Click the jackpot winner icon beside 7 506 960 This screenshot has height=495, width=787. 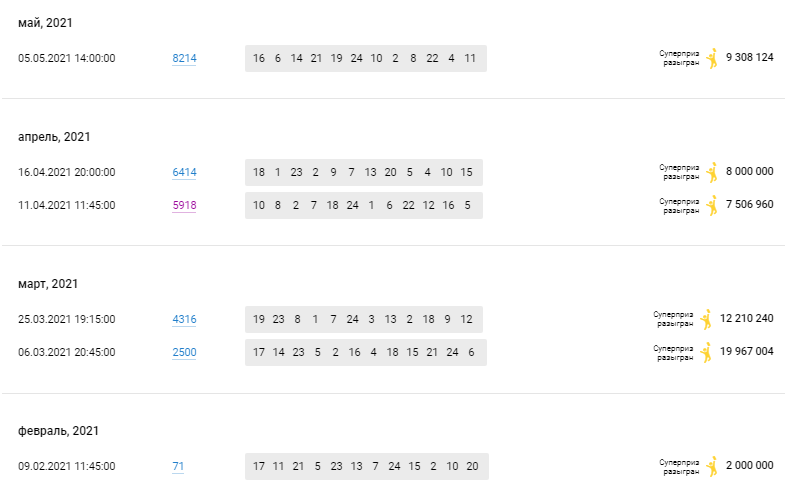coord(712,205)
